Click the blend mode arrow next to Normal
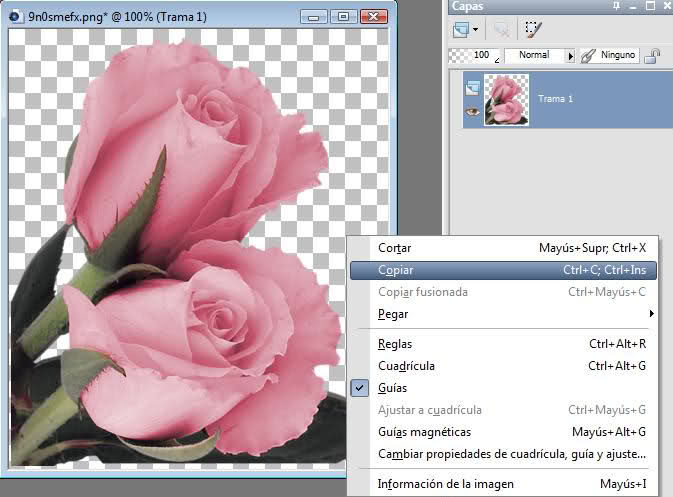The height and width of the screenshot is (497, 673). [x=570, y=56]
